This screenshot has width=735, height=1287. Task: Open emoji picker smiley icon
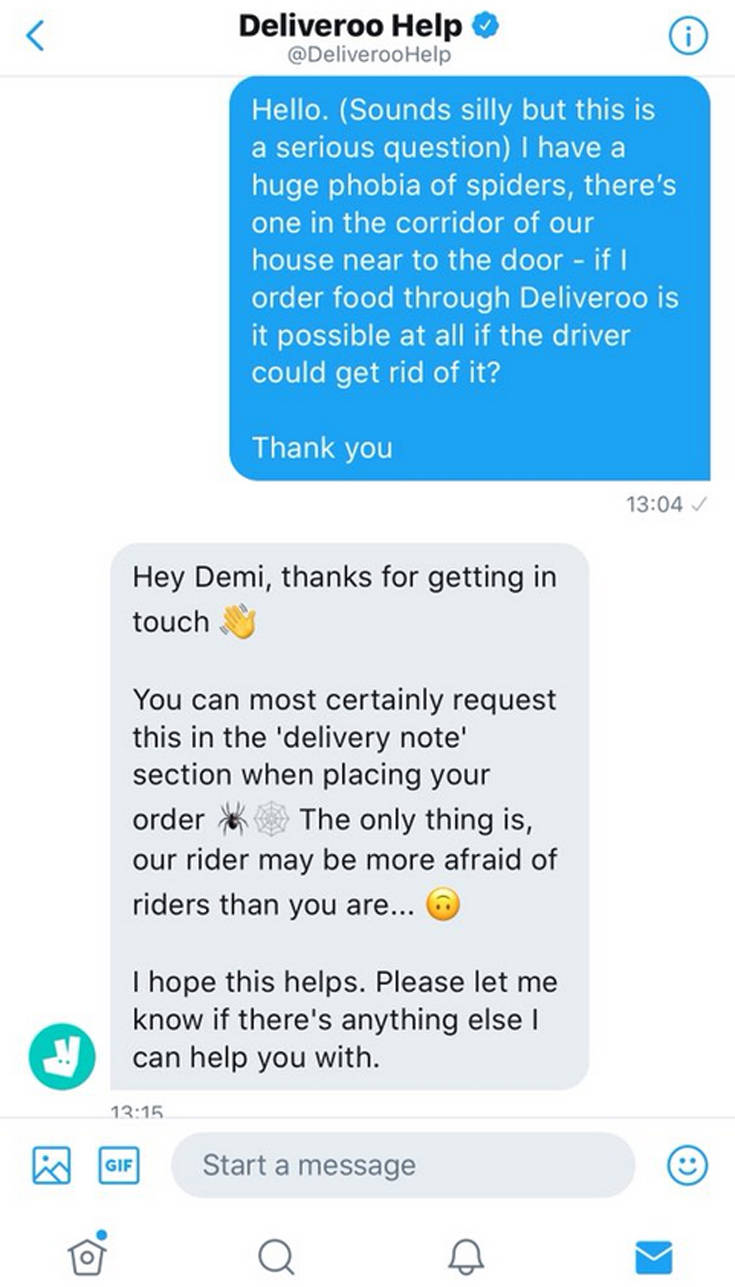[687, 1165]
